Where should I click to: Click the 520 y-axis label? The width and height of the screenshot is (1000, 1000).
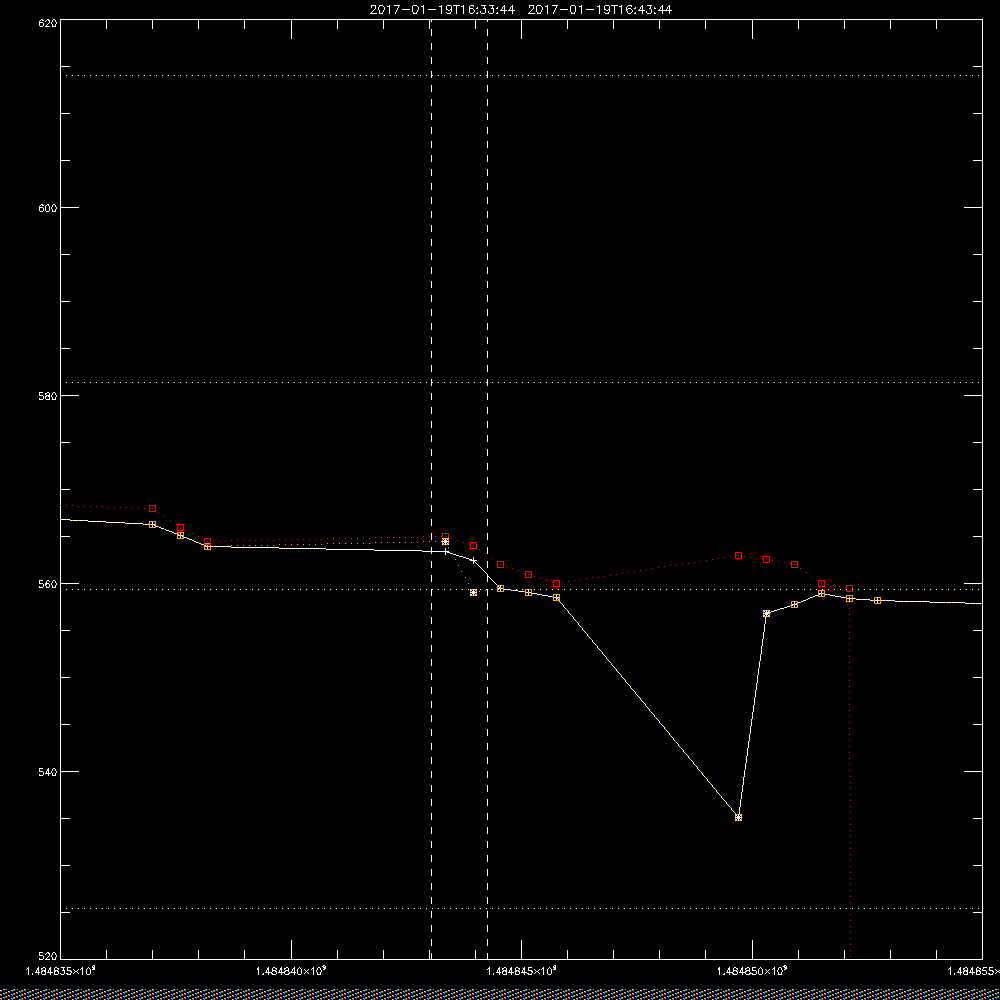[x=48, y=956]
